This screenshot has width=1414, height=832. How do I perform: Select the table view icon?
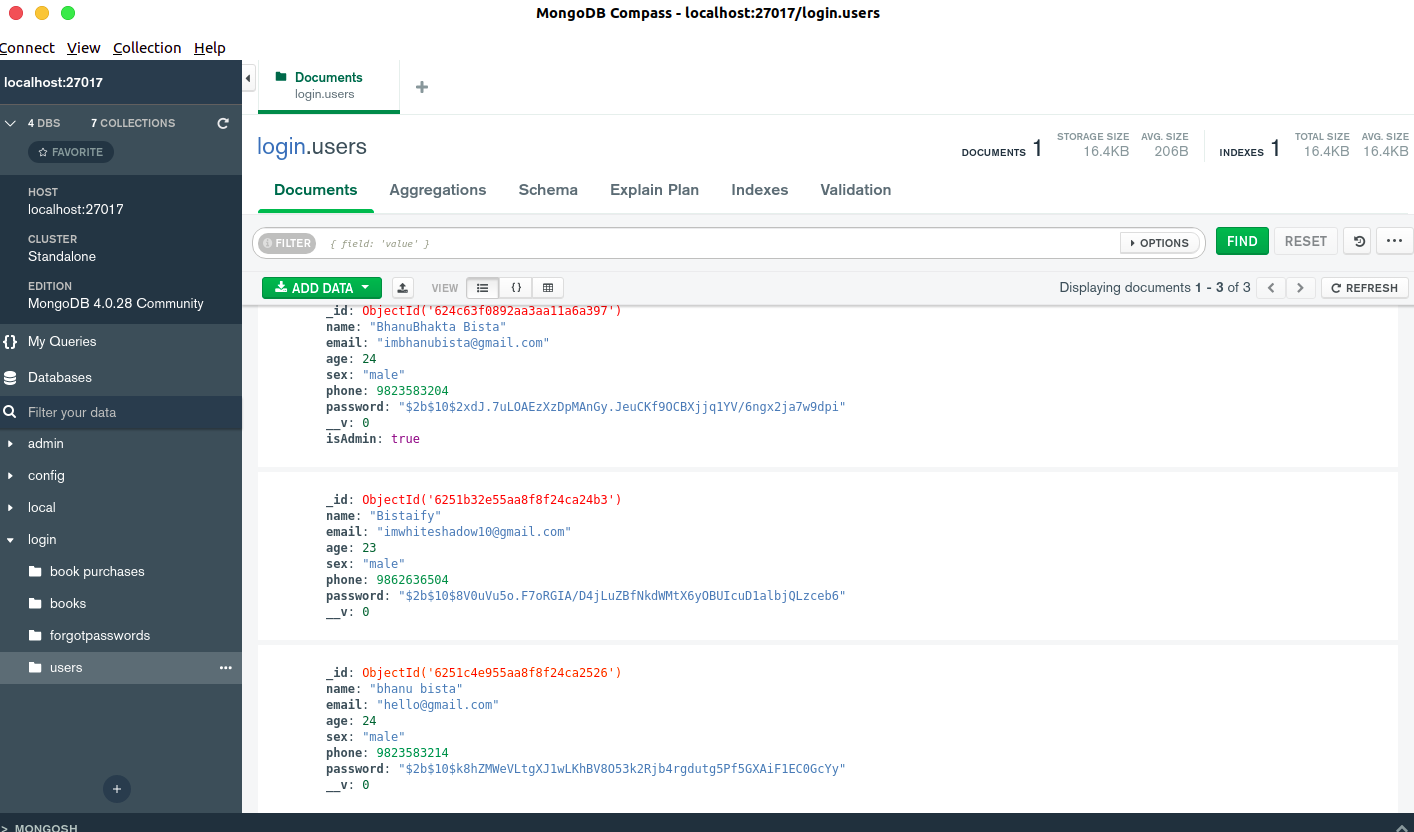point(547,287)
